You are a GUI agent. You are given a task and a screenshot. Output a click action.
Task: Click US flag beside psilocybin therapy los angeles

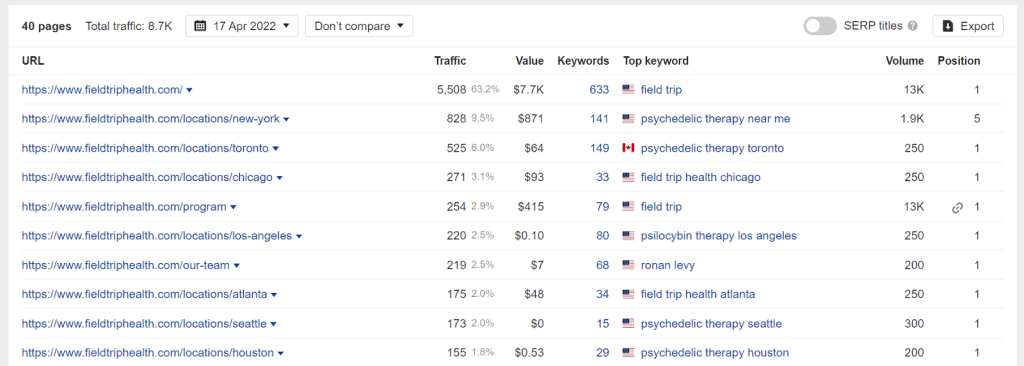pyautogui.click(x=628, y=236)
